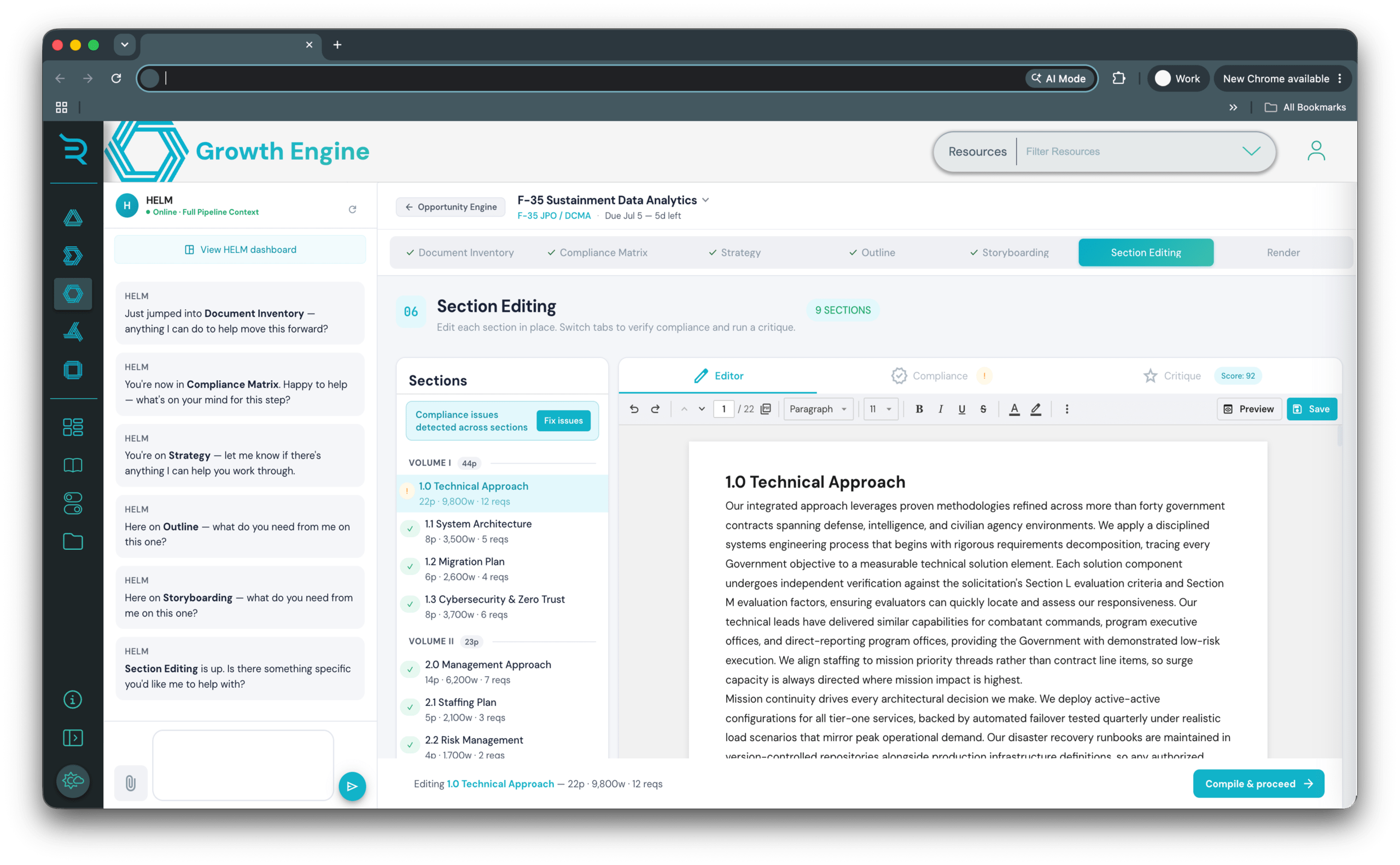Open the Storyboarding step
Image resolution: width=1400 pixels, height=865 pixels.
(1009, 252)
